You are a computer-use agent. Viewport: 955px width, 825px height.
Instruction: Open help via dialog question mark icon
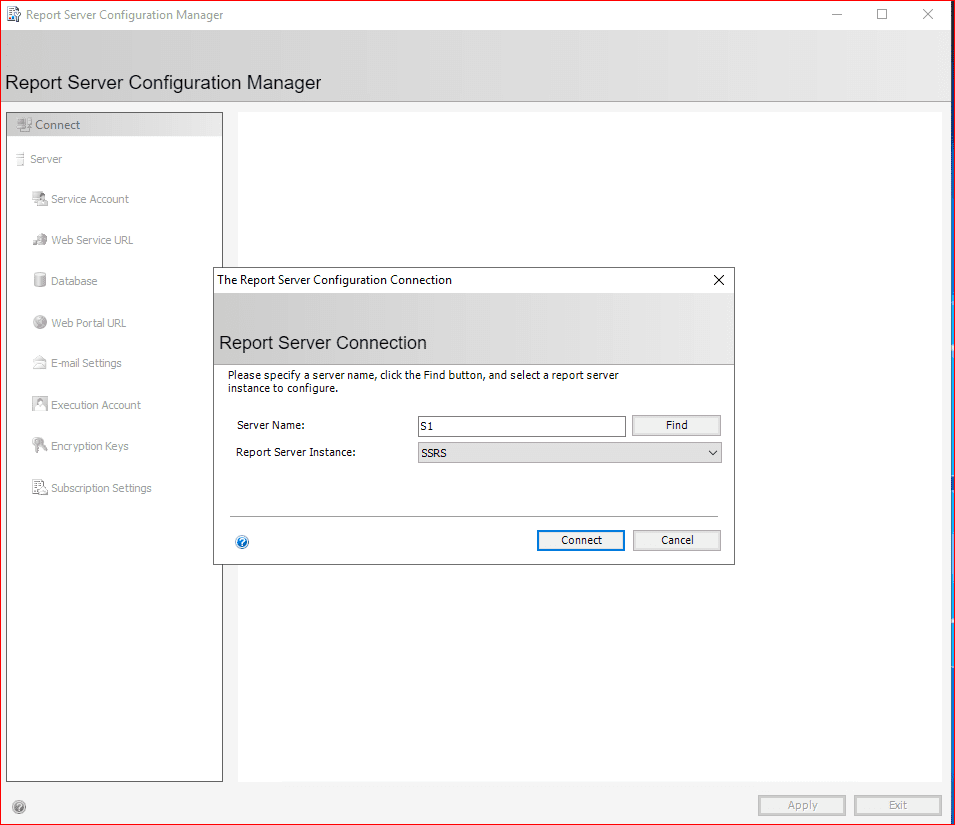tap(242, 542)
